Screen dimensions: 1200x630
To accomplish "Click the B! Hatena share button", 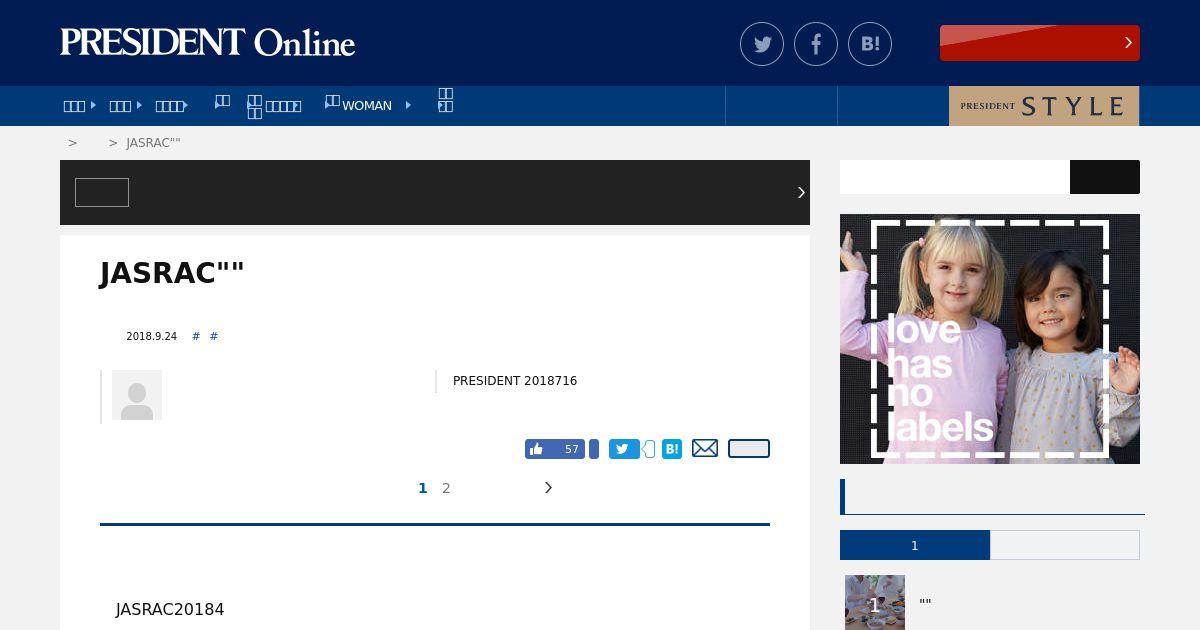I will tap(672, 449).
